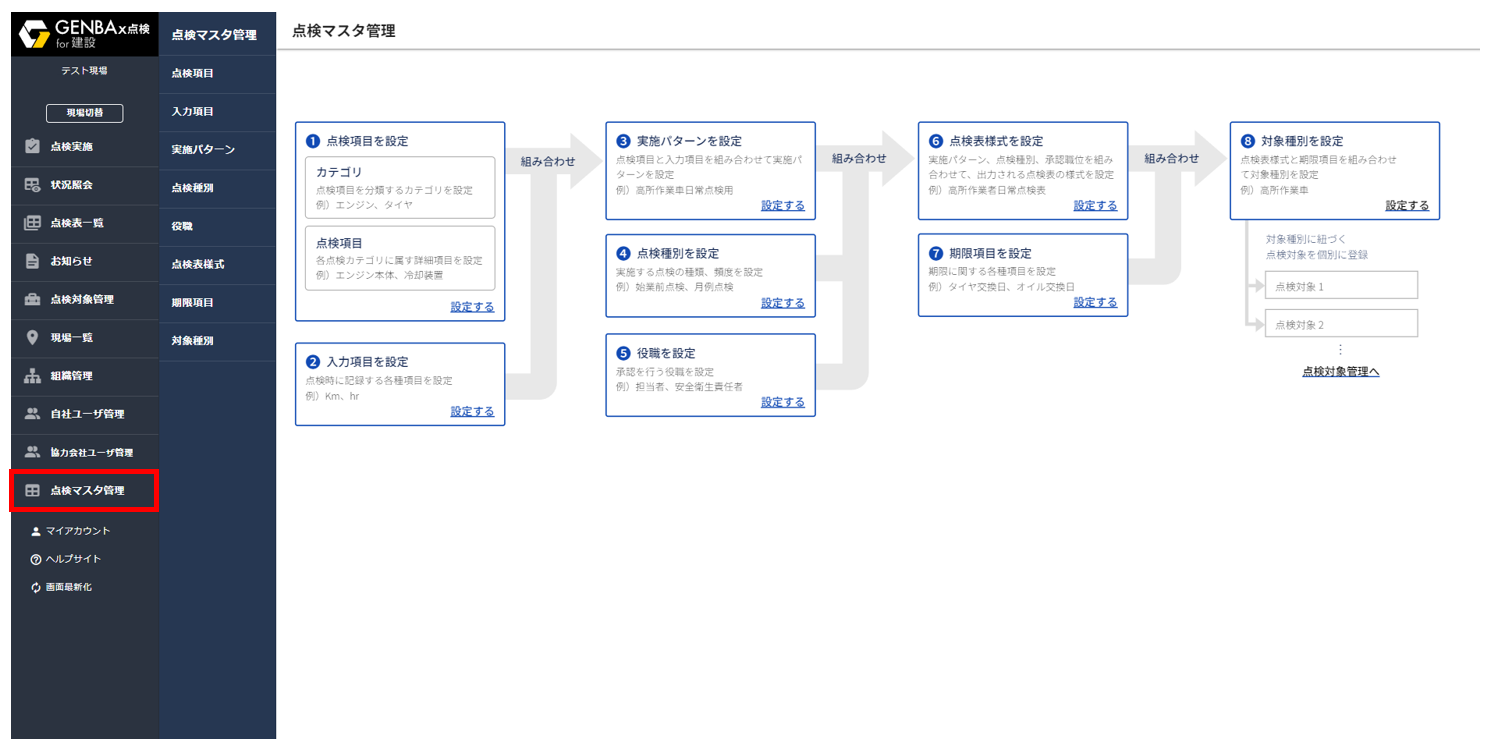Click the ヘルプサイト question mark icon
This screenshot has height=744, width=1485.
[36, 560]
